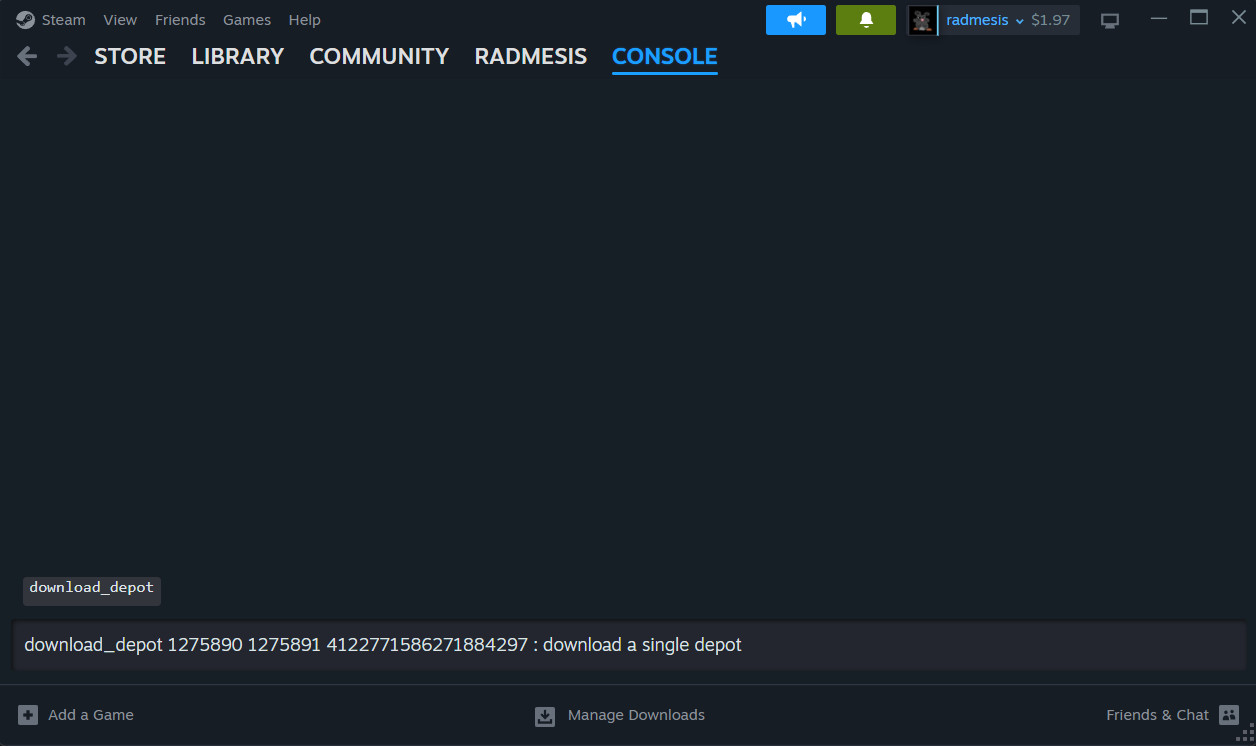Expand the radmesis account dropdown
Viewport: 1256px width, 746px height.
(x=1019, y=21)
